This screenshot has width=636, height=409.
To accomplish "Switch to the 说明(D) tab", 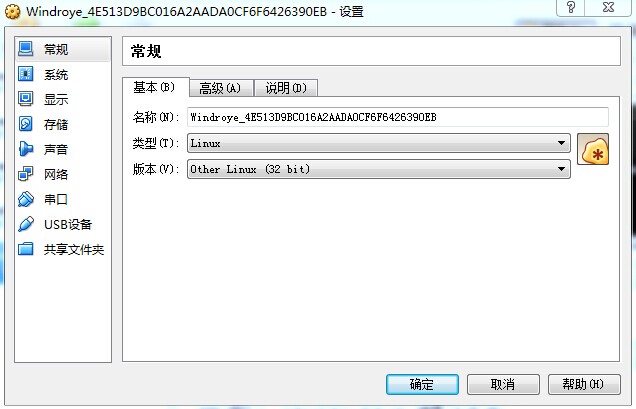I will point(286,88).
